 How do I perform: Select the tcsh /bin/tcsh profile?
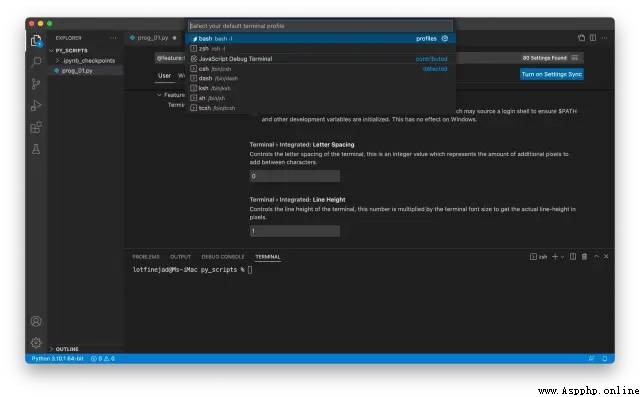pos(320,108)
